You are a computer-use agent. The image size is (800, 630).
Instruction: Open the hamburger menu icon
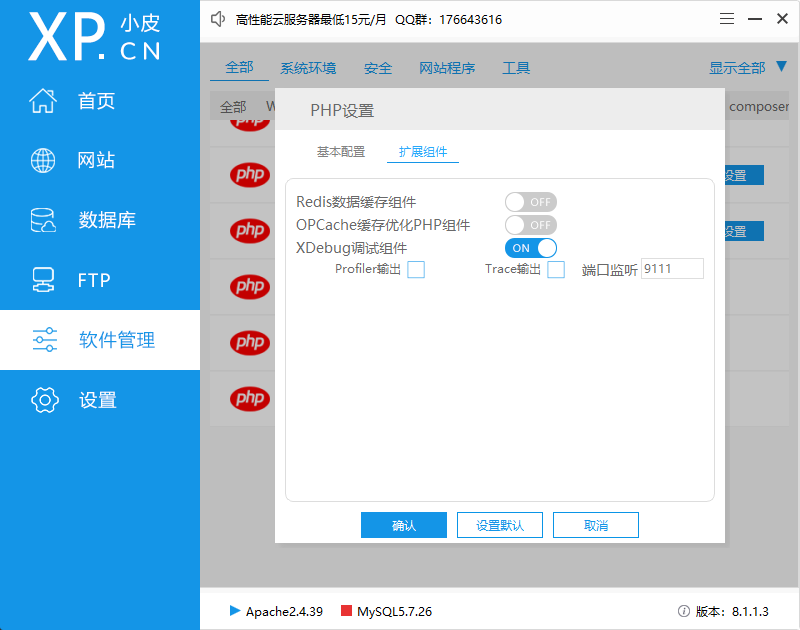coord(728,19)
